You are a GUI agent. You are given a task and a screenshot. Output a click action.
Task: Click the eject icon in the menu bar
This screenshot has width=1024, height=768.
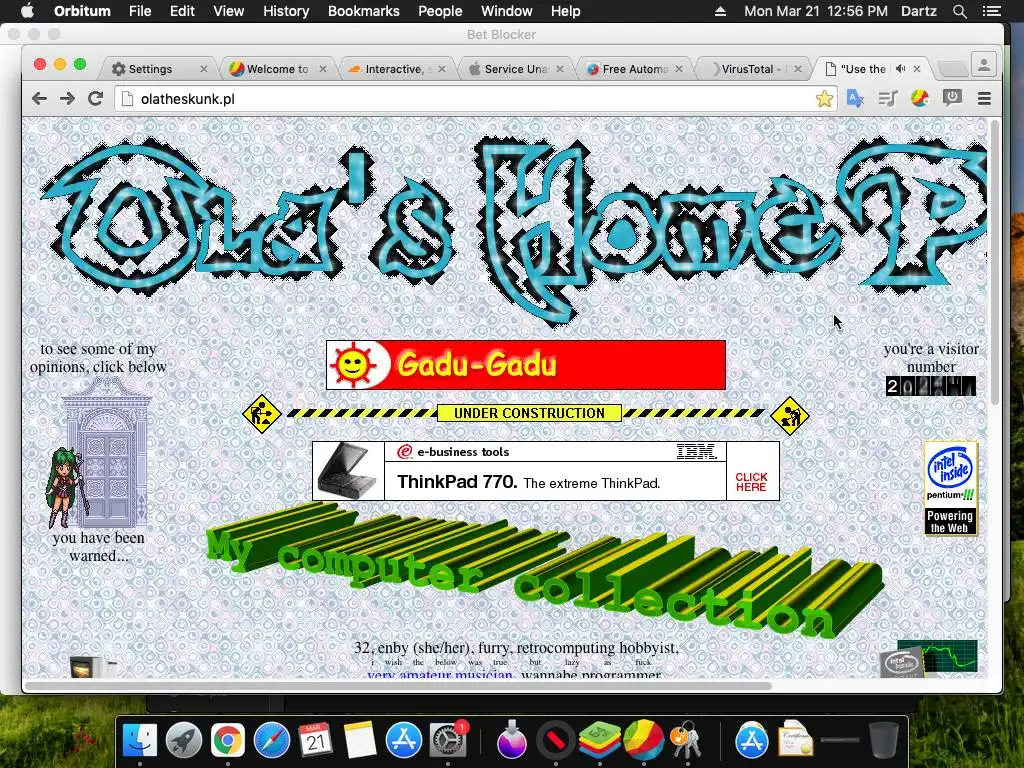click(720, 11)
